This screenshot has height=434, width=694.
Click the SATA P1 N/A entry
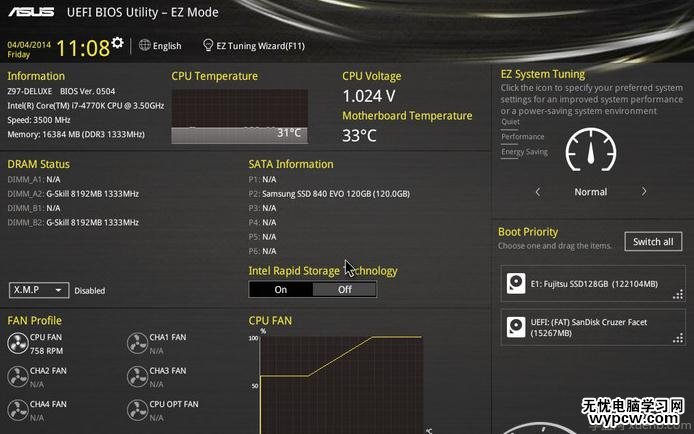(262, 180)
